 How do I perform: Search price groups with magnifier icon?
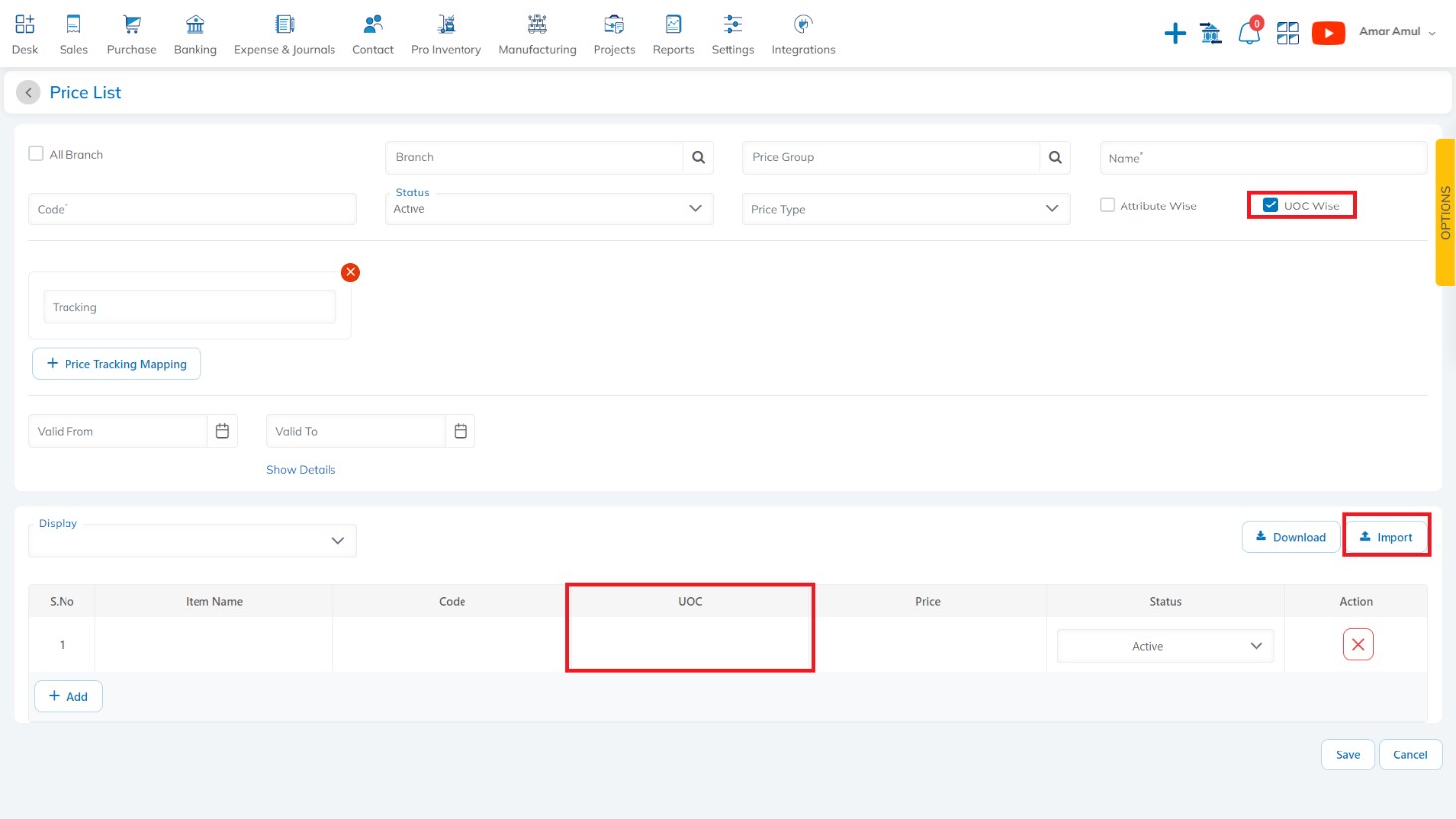point(1055,157)
